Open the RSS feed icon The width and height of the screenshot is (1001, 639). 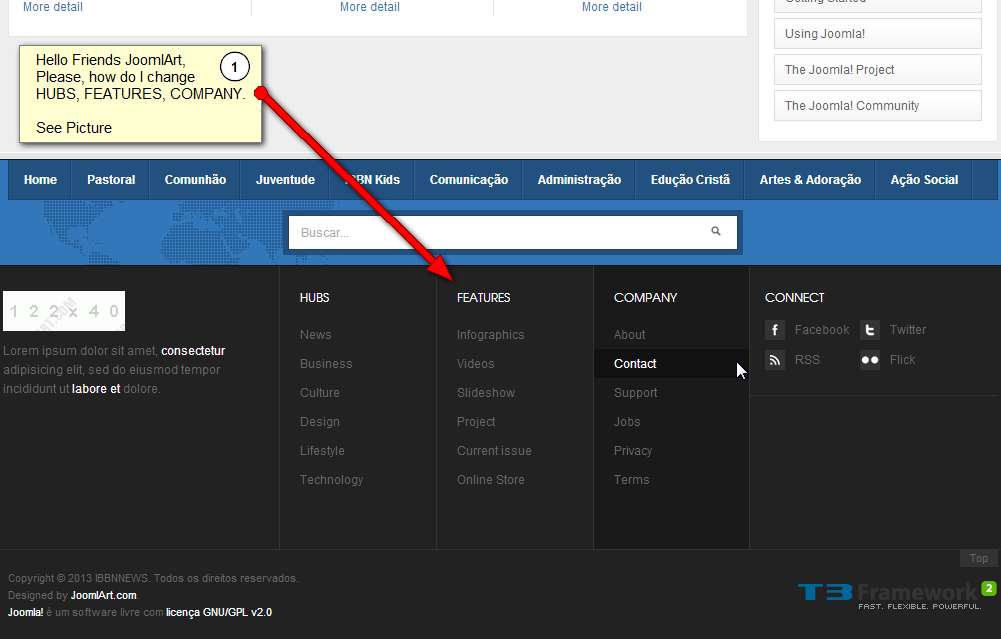tap(775, 360)
